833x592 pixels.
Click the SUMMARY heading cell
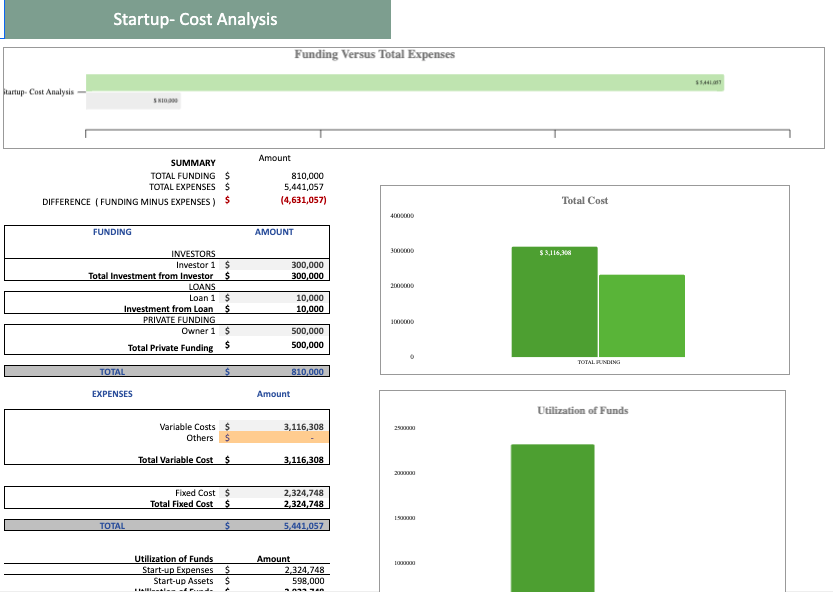coord(193,163)
